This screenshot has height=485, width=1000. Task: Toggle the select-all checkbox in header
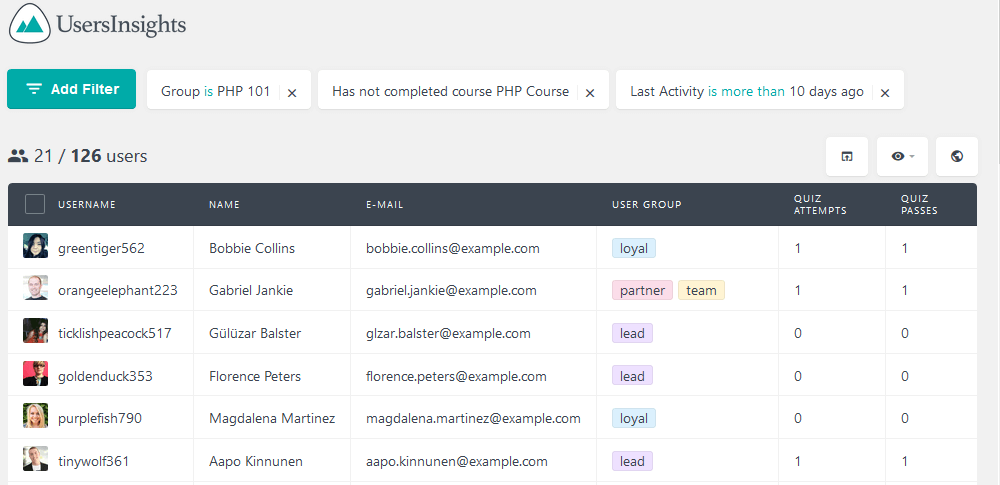coord(34,204)
